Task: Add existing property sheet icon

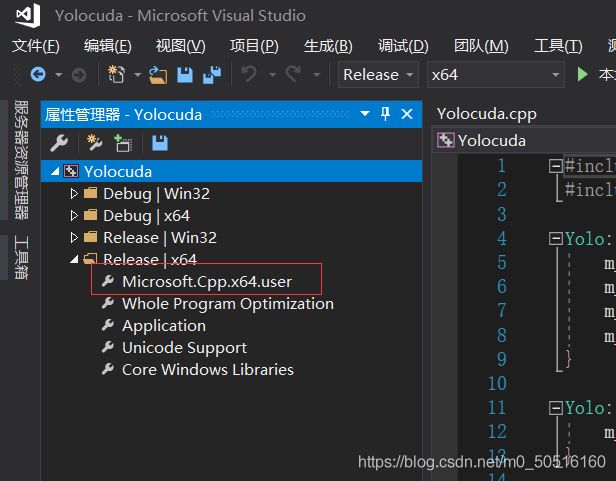Action: pos(123,143)
